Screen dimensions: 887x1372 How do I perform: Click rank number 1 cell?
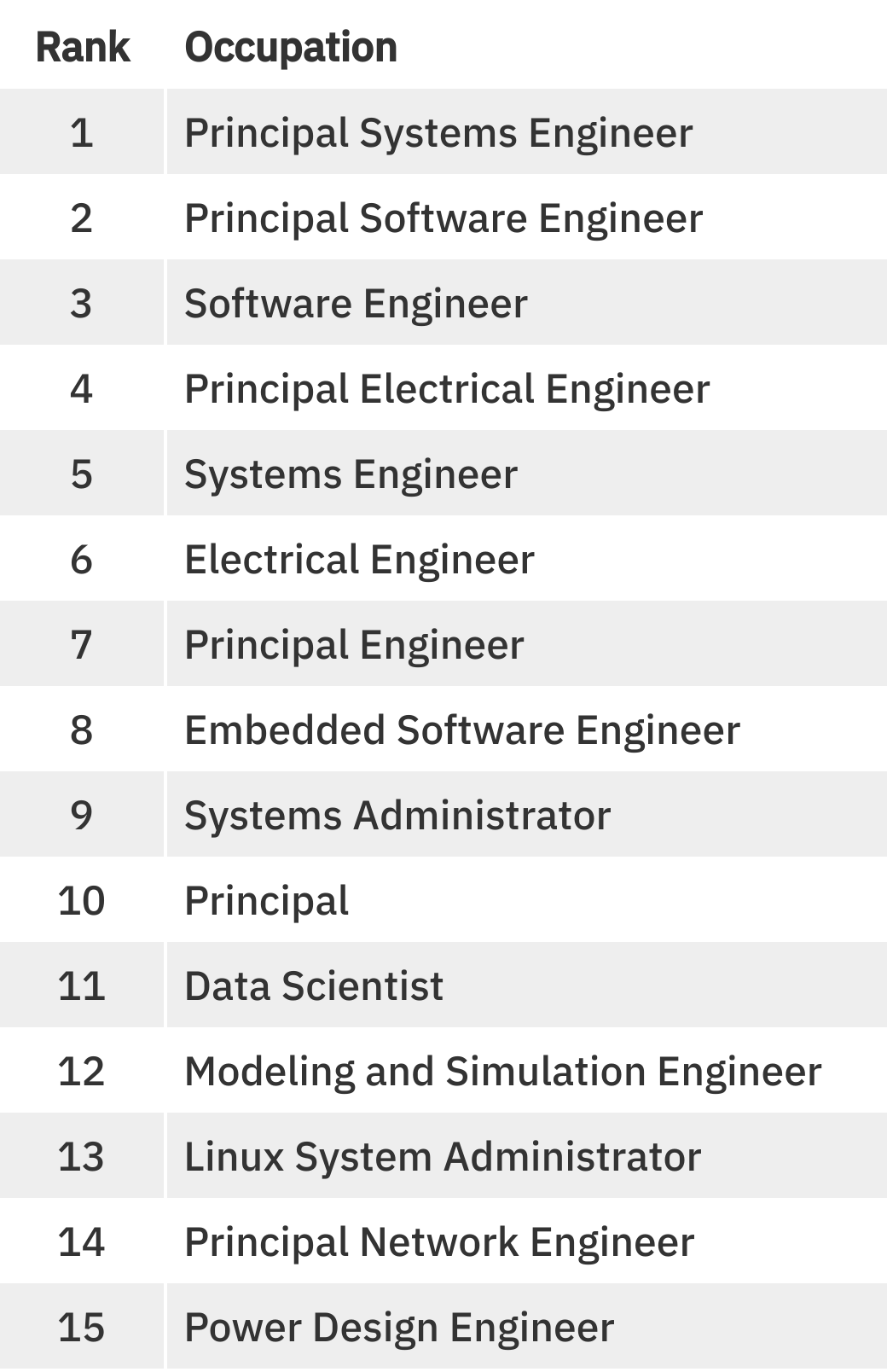point(82,133)
